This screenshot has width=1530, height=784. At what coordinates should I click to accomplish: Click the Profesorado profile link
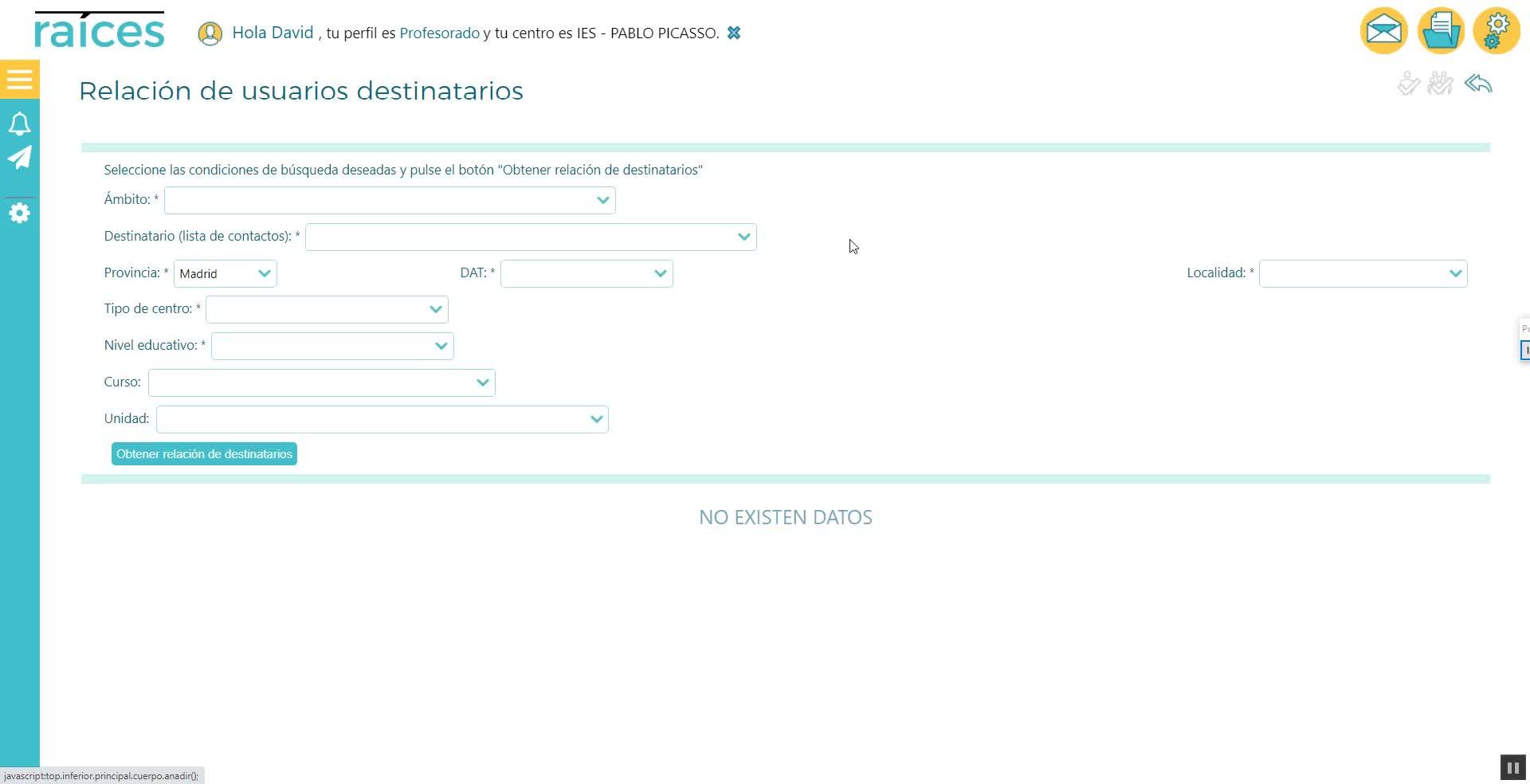439,33
